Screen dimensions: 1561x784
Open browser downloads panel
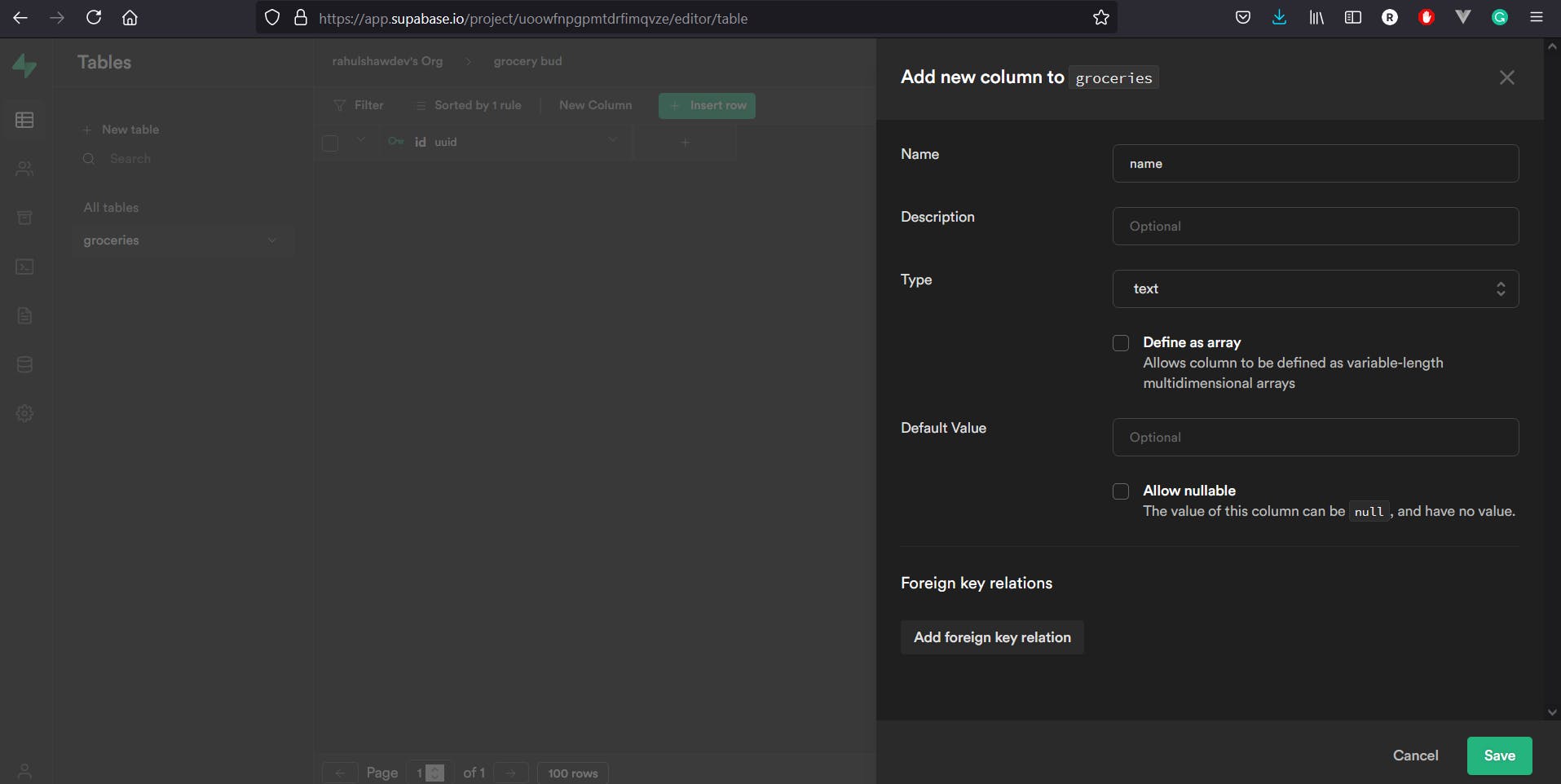tap(1279, 17)
